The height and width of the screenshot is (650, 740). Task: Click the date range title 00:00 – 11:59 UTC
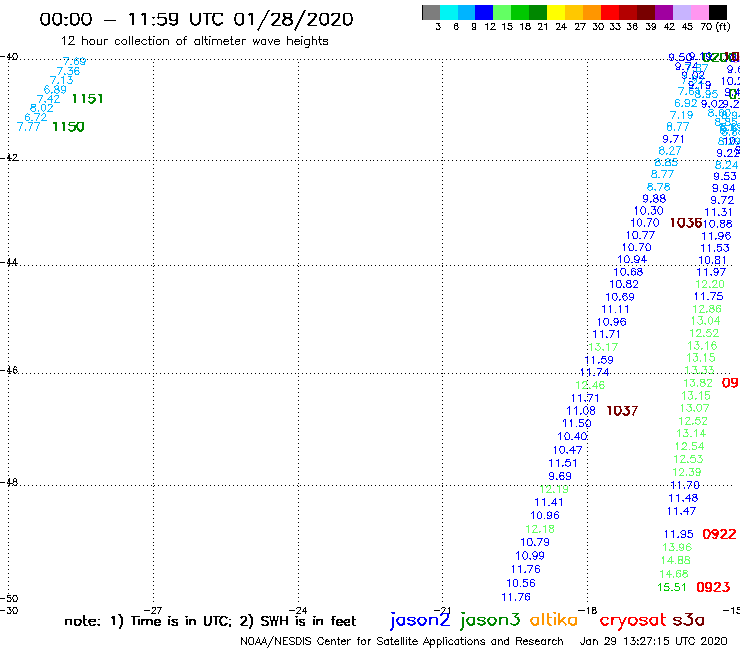(x=196, y=19)
